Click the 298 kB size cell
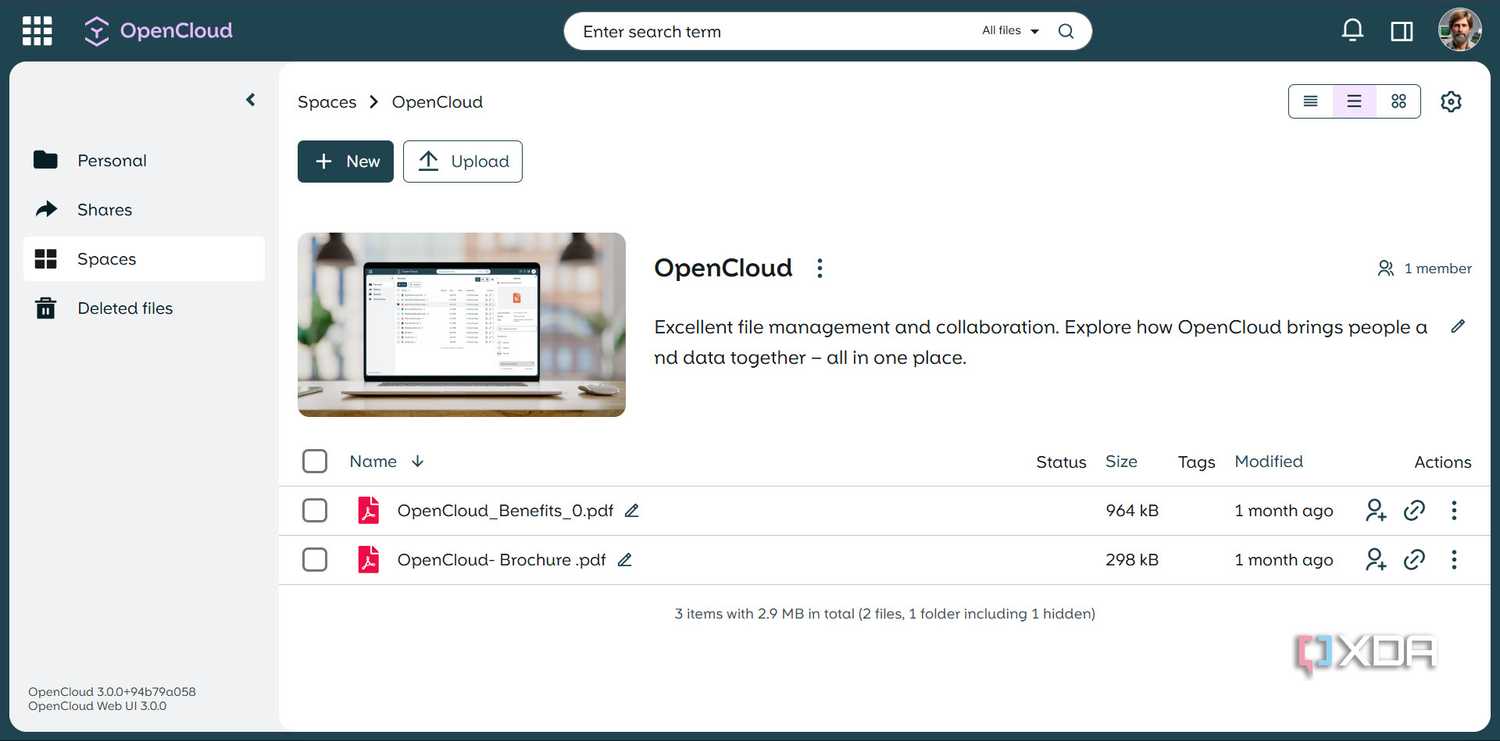This screenshot has height=741, width=1500. (x=1132, y=560)
